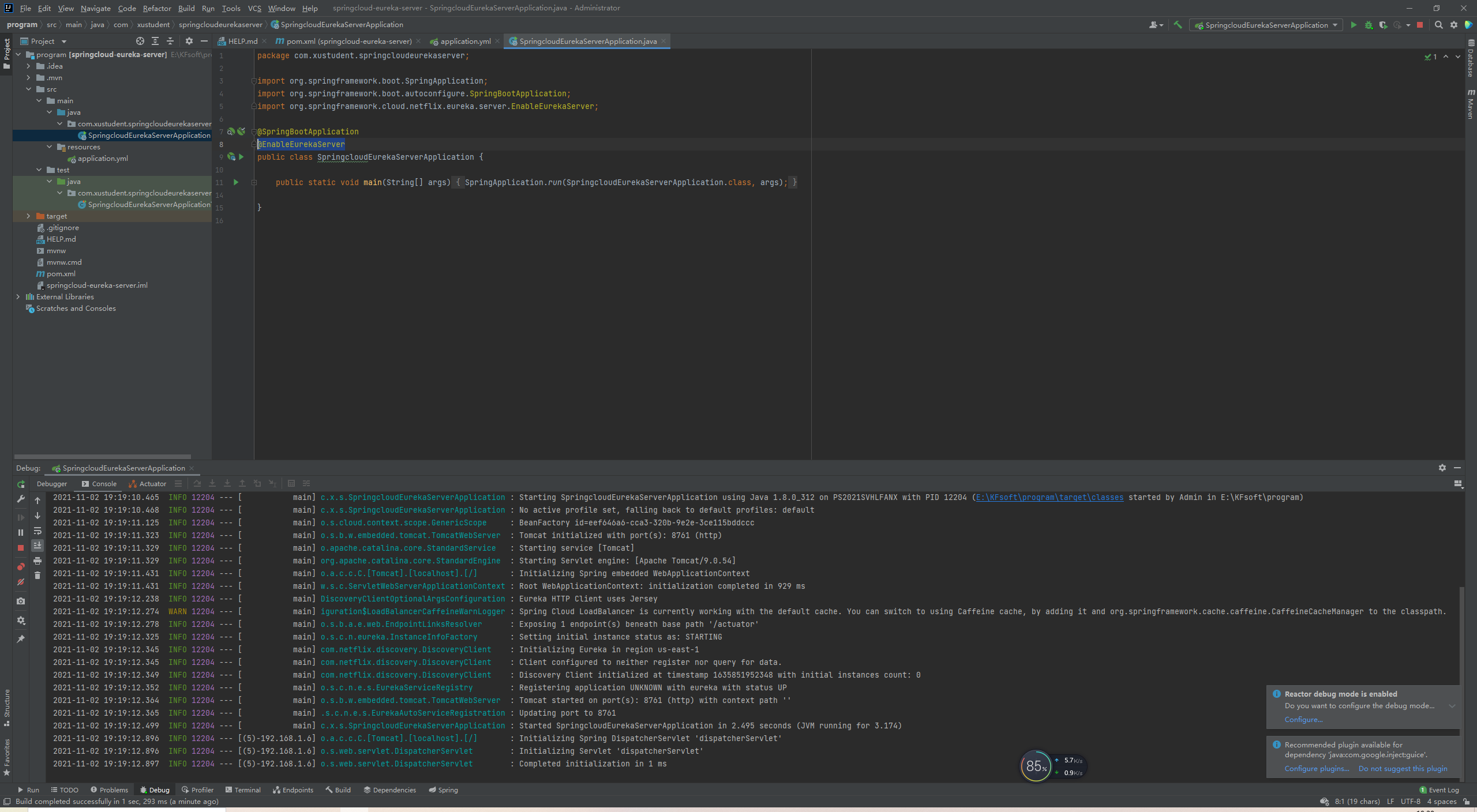Click Do not suggest this plugin link
This screenshot has height=812, width=1477.
(1403, 768)
